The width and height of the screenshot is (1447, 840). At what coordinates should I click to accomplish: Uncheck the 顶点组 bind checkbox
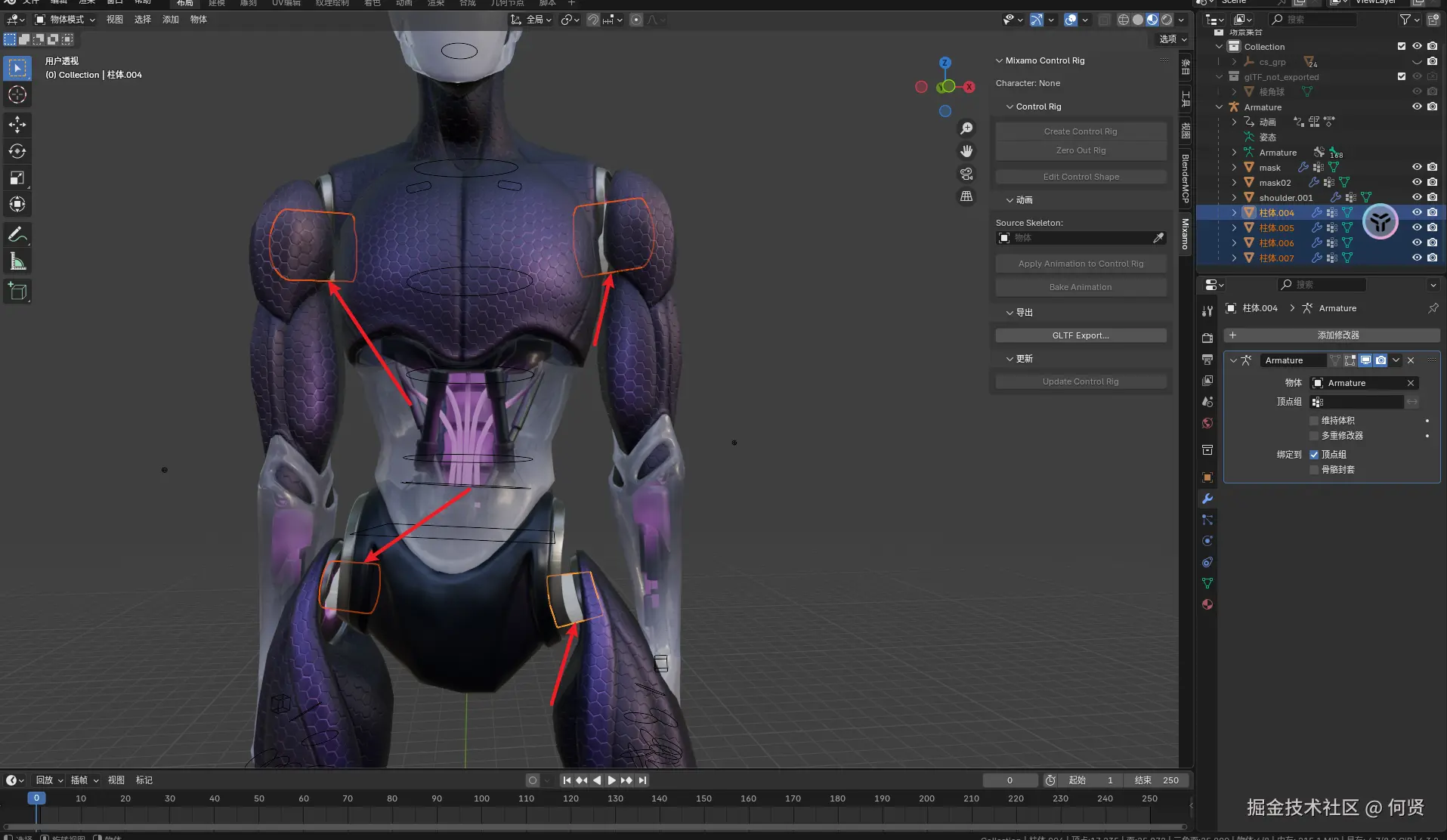click(1314, 455)
